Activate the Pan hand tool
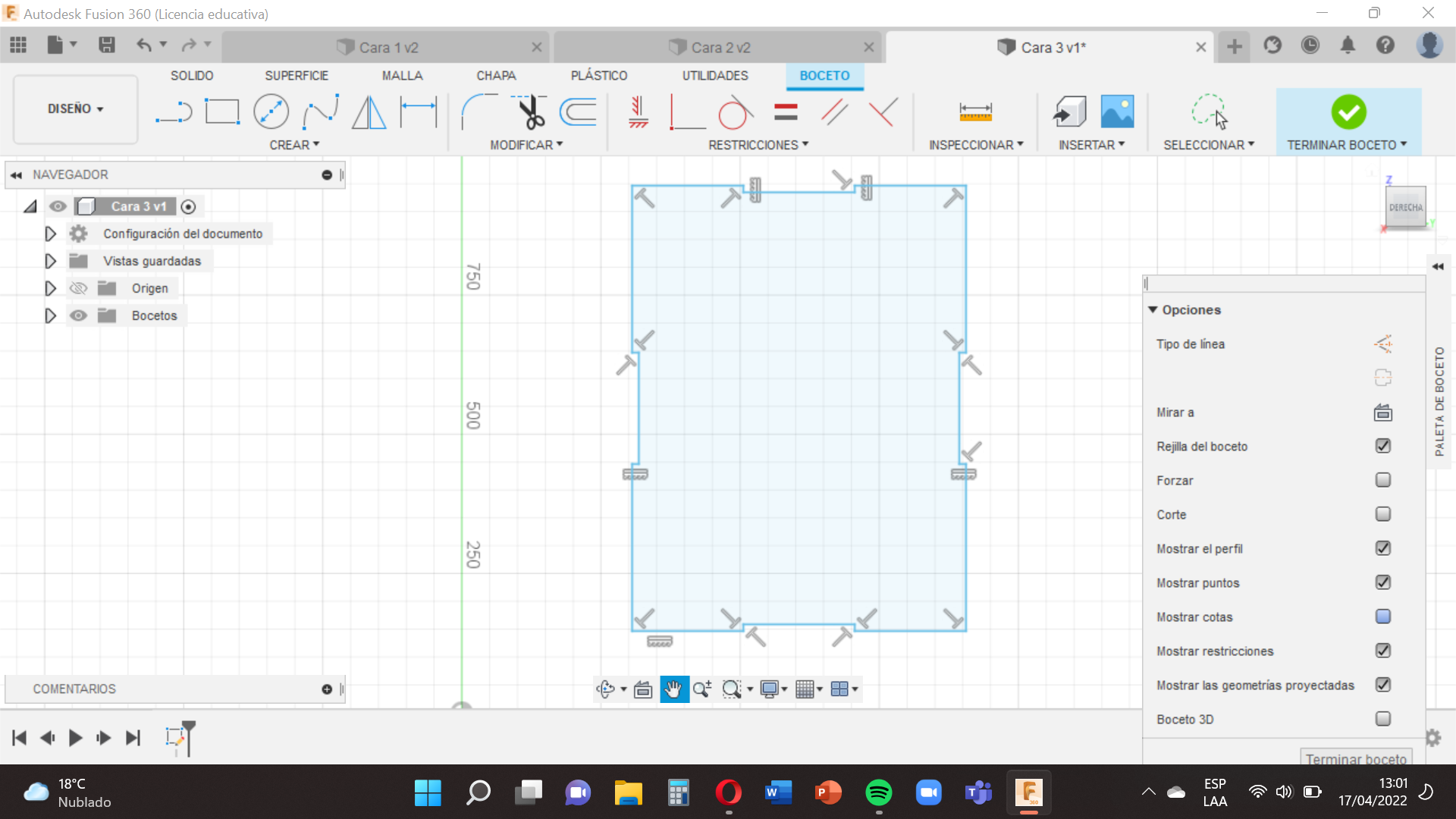Image resolution: width=1456 pixels, height=819 pixels. [x=673, y=689]
